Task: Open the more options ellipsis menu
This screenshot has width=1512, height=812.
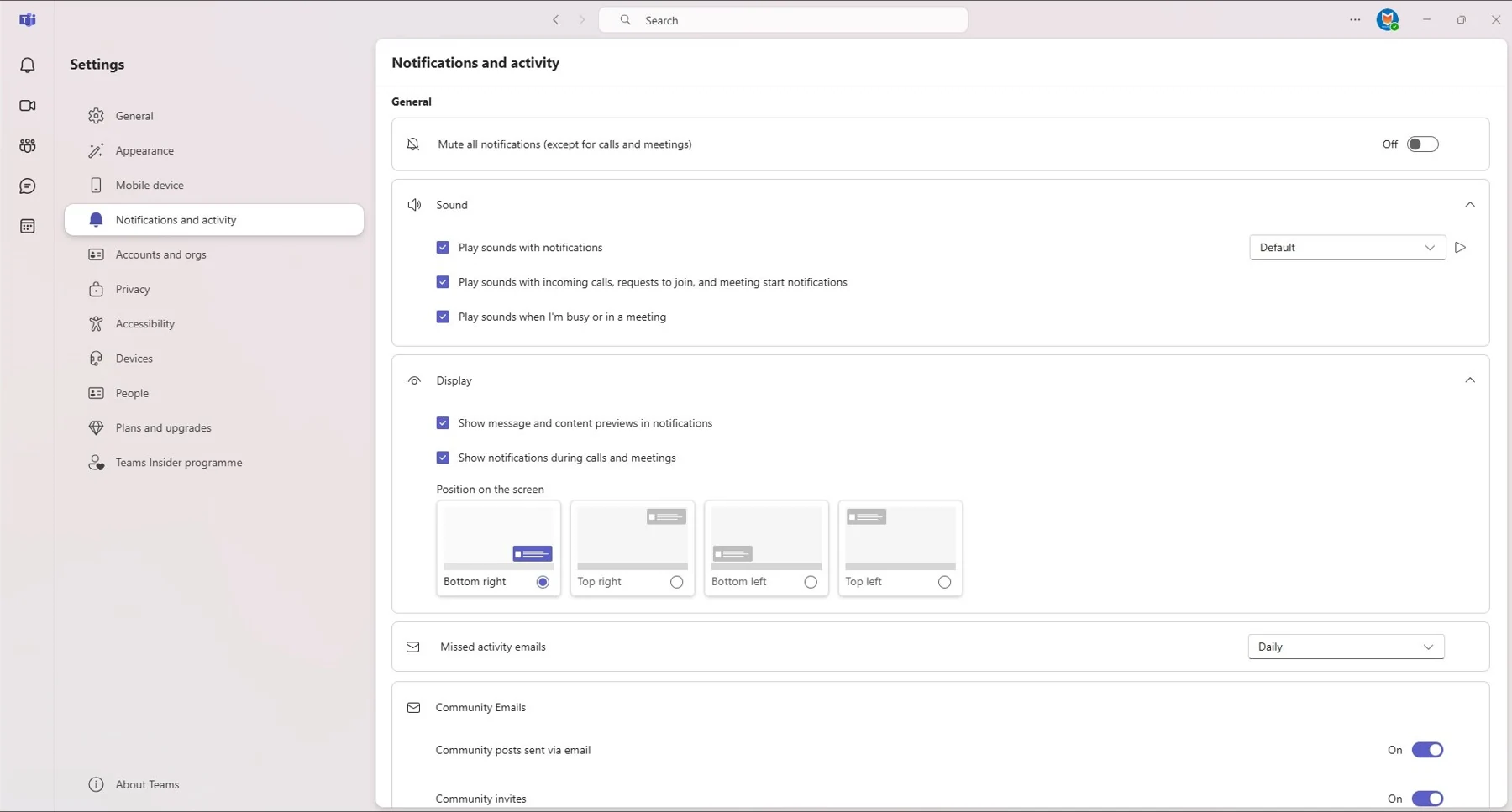Action: point(1355,19)
